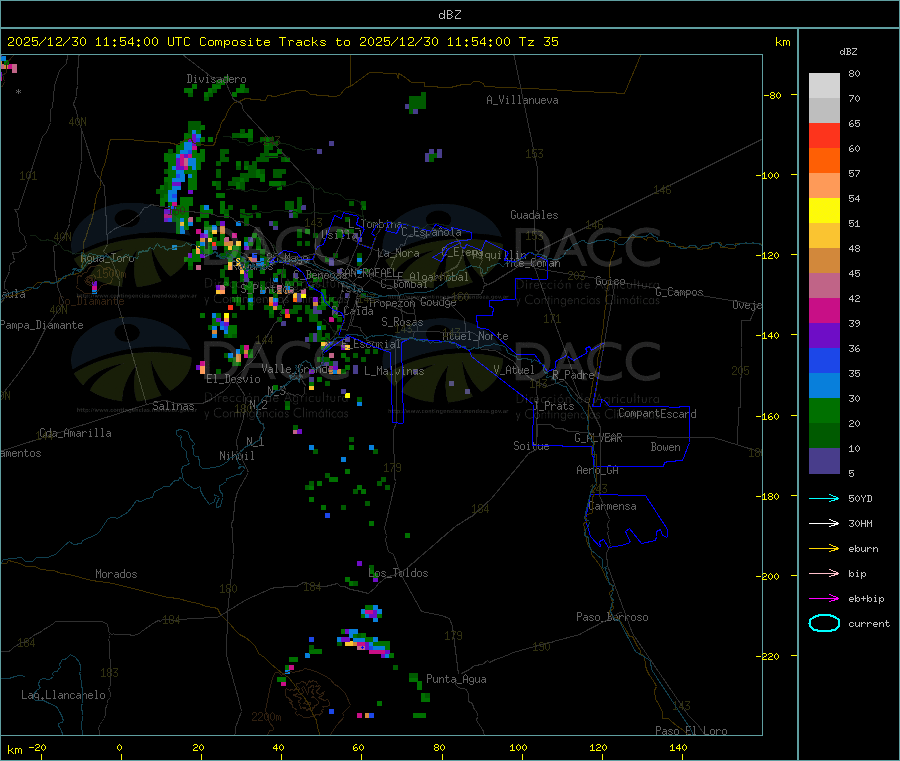Click the 'Carmensa' map label

612,506
